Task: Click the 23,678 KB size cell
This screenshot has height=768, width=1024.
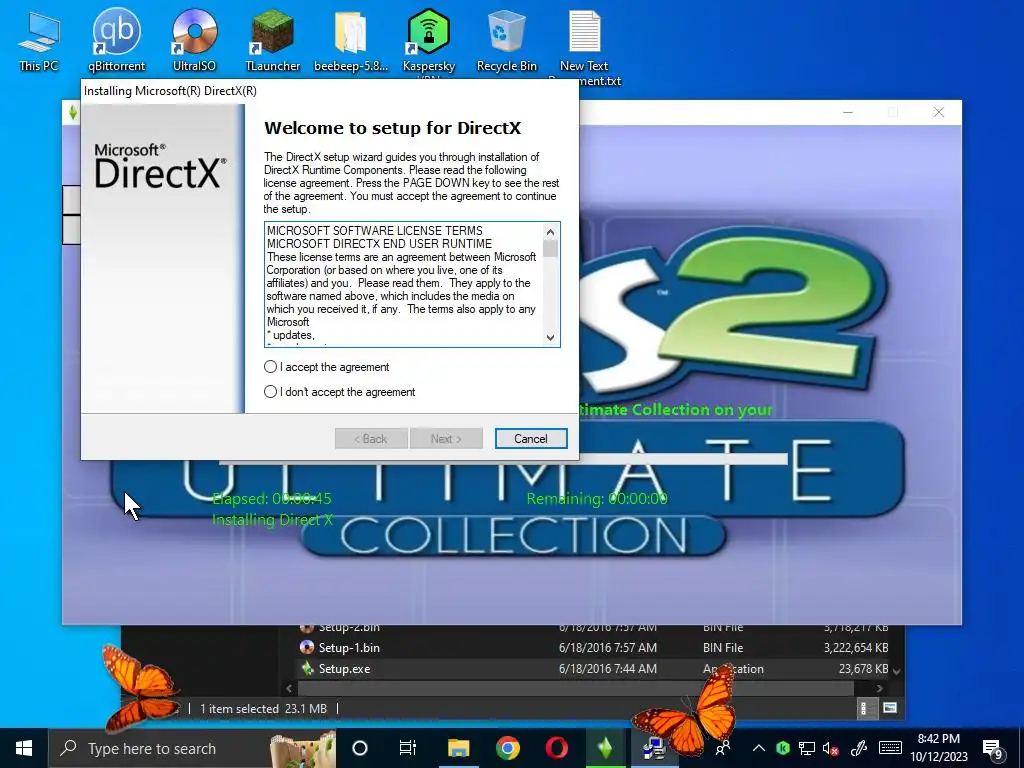Action: pyautogui.click(x=863, y=669)
